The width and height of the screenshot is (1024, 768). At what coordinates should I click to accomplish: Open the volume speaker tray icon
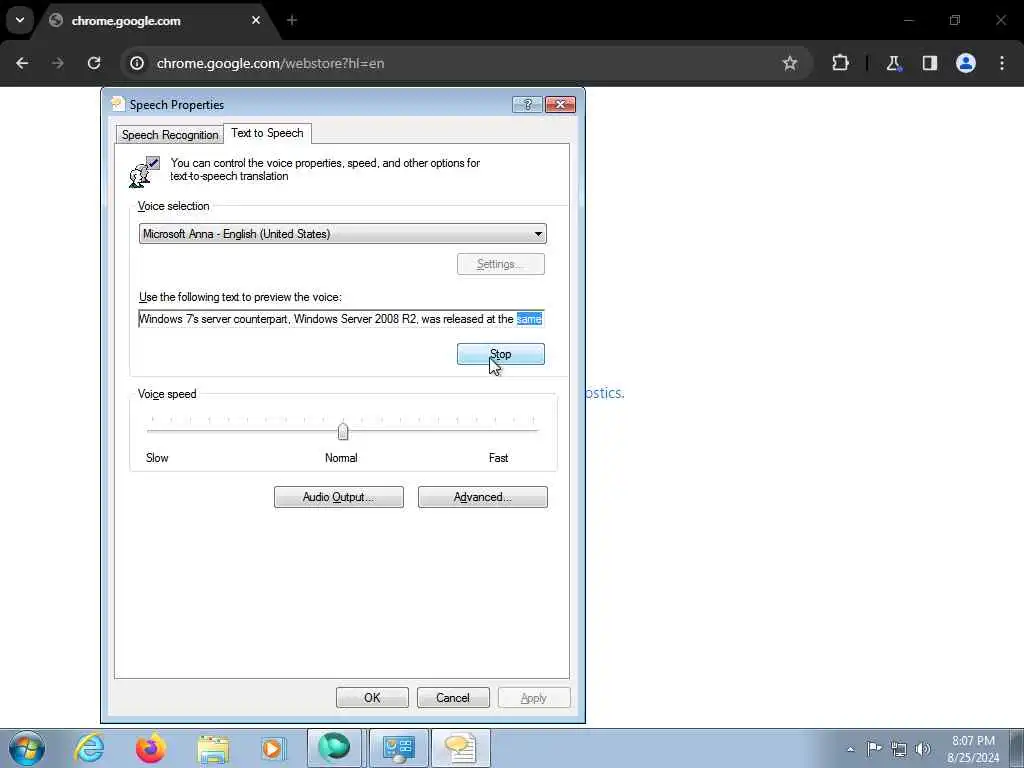tap(923, 749)
